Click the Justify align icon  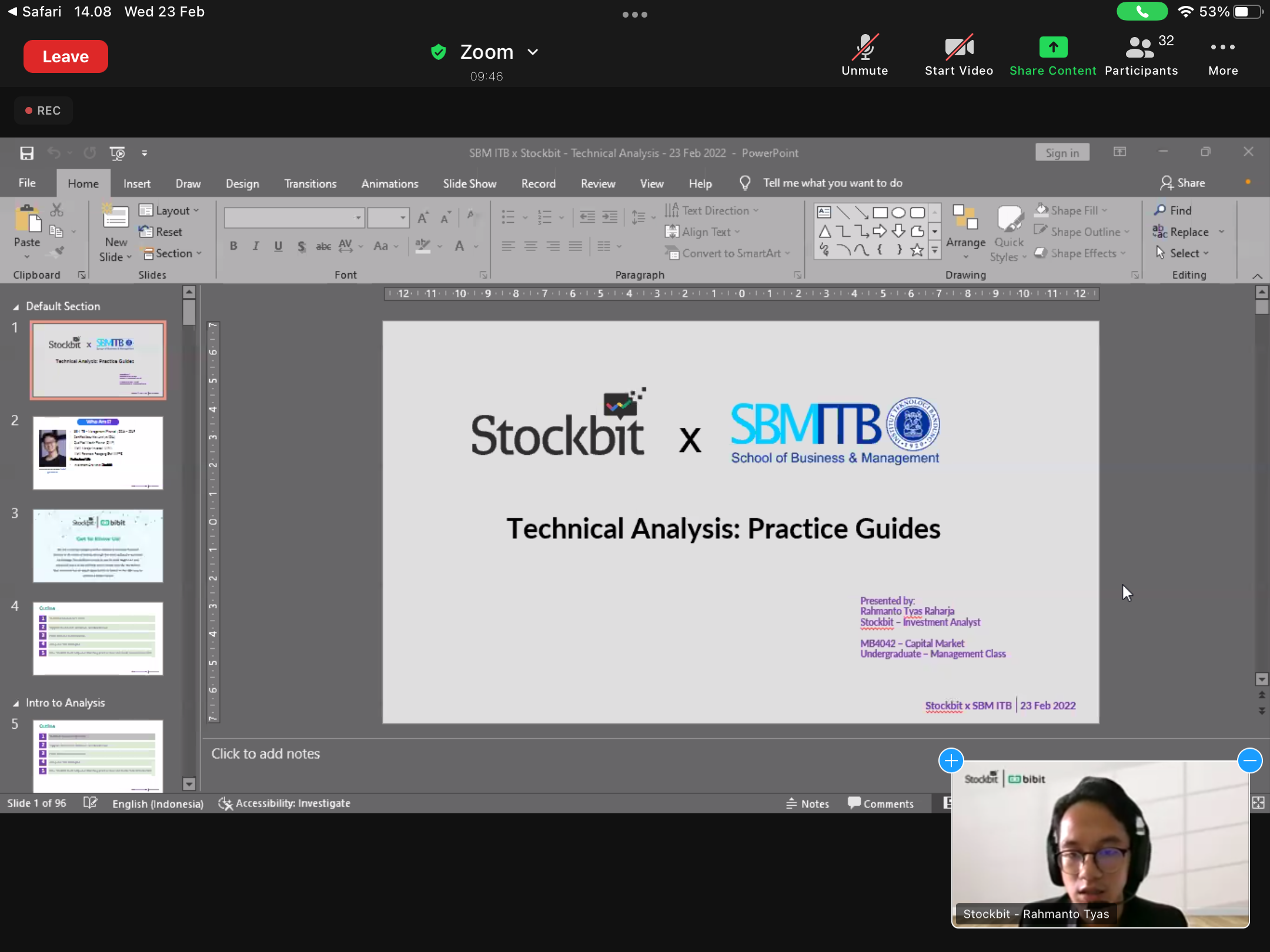point(575,246)
